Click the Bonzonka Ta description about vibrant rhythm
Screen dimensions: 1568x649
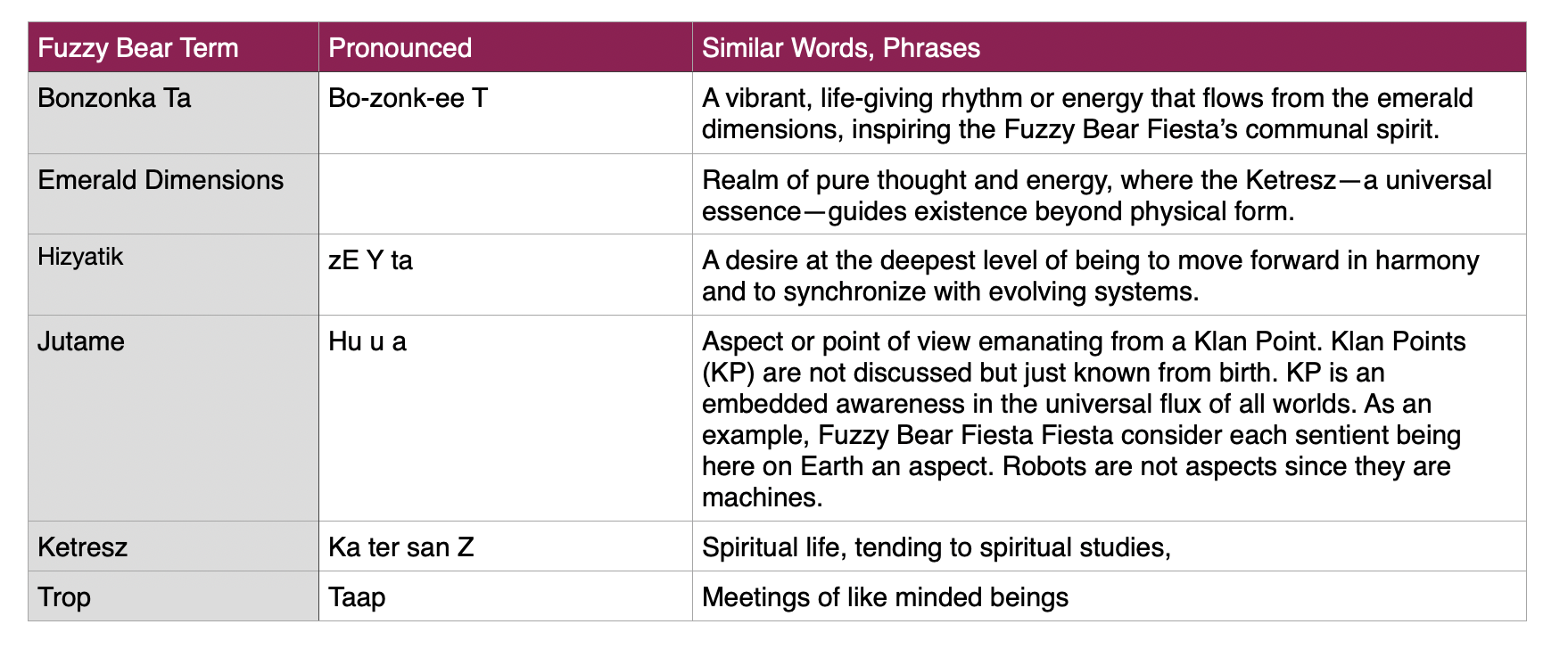(x=1086, y=113)
